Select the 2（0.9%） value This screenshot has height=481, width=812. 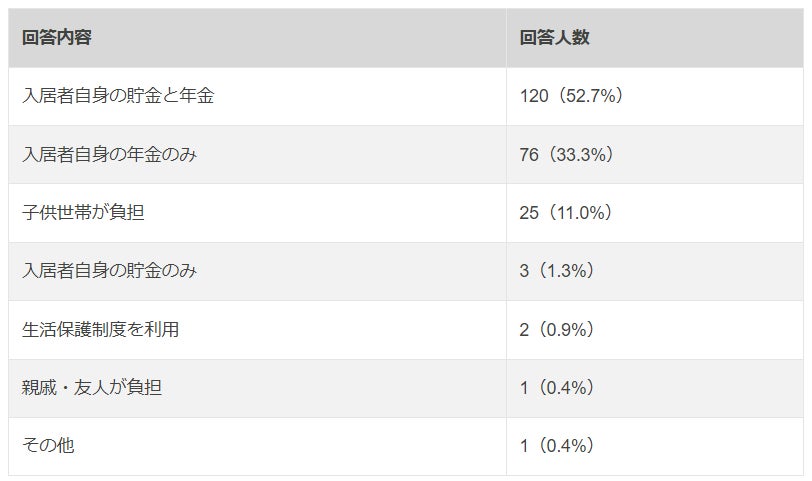[x=558, y=329]
